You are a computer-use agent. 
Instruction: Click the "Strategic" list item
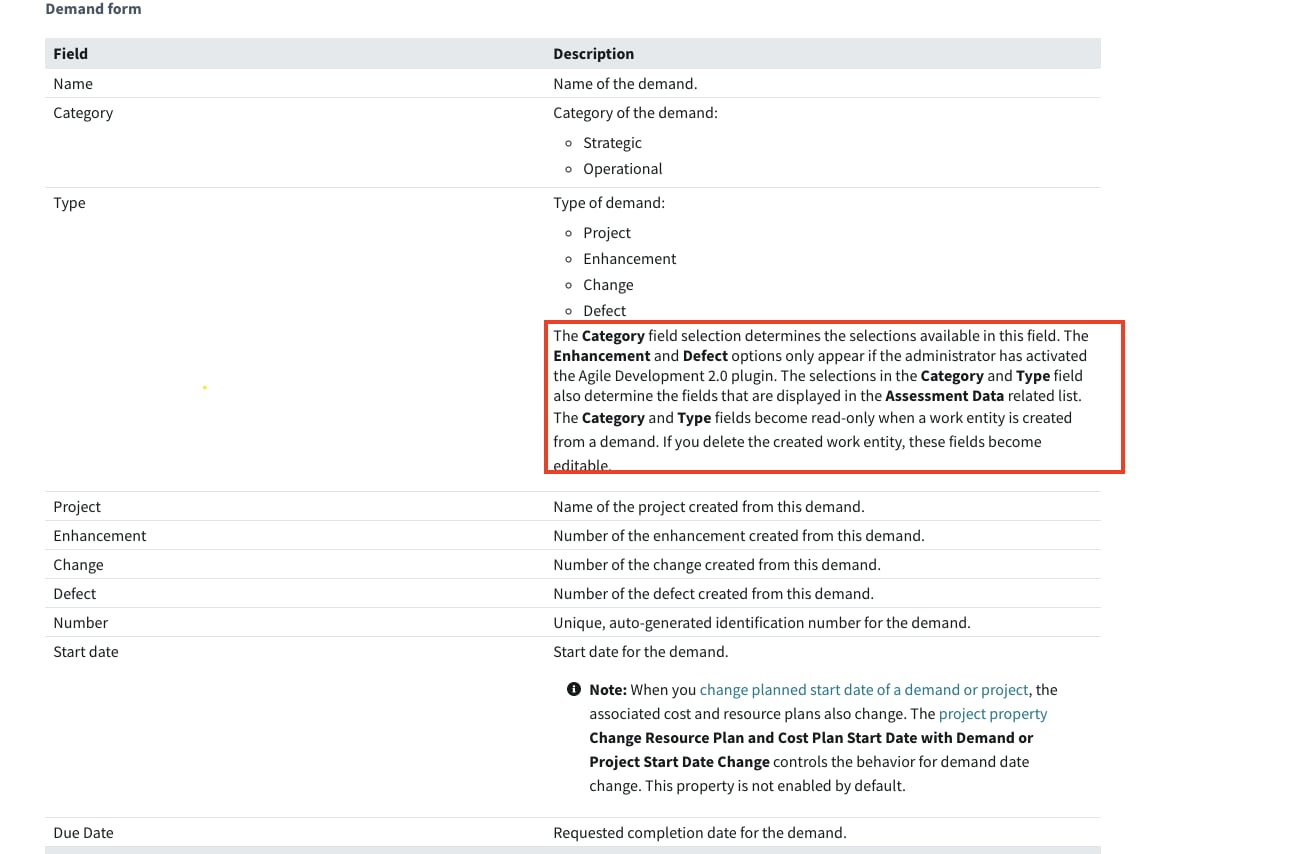(612, 142)
